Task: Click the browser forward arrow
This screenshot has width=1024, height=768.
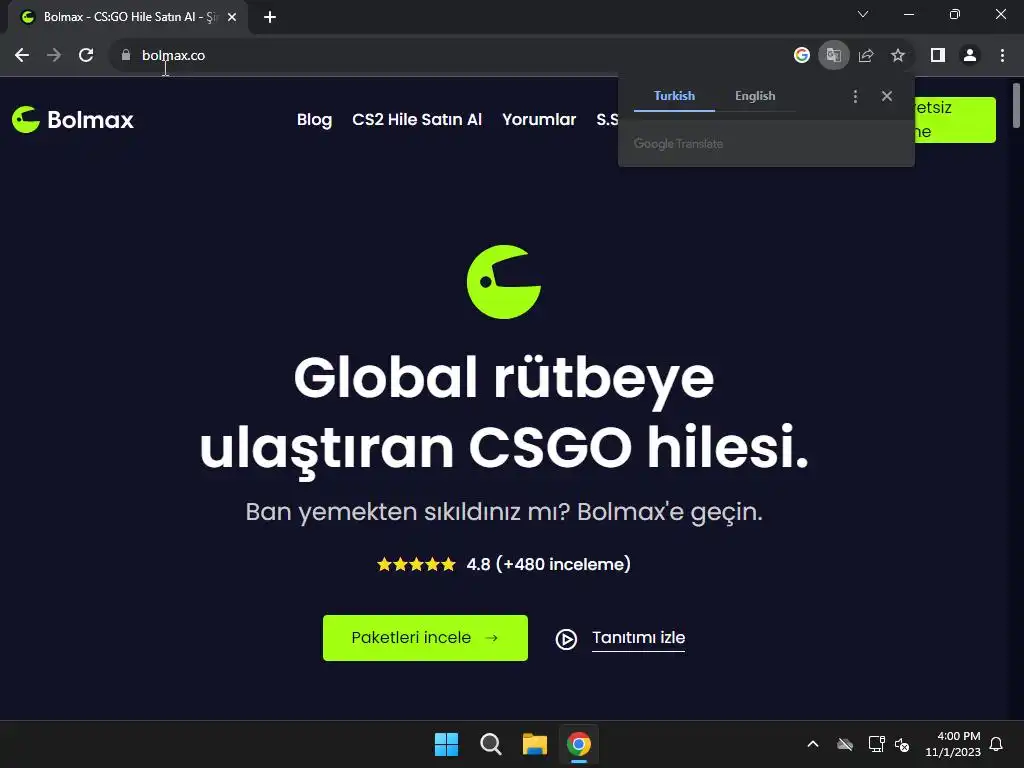Action: pyautogui.click(x=54, y=56)
